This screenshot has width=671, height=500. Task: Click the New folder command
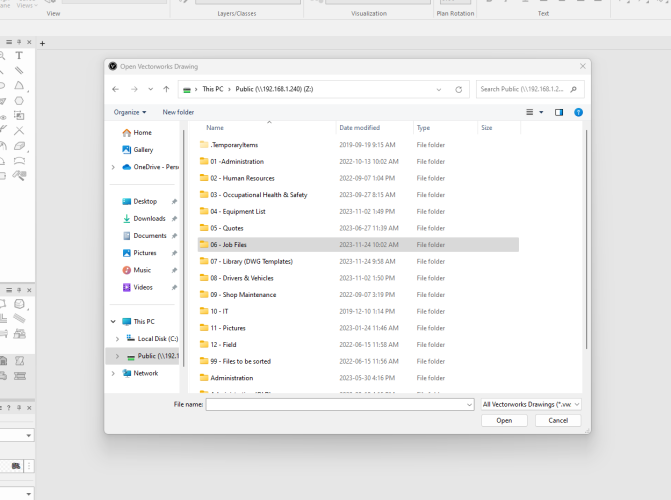point(178,112)
